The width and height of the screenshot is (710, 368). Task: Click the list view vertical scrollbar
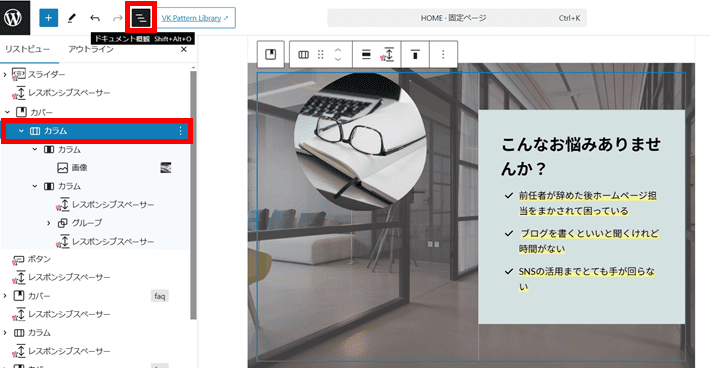193,195
